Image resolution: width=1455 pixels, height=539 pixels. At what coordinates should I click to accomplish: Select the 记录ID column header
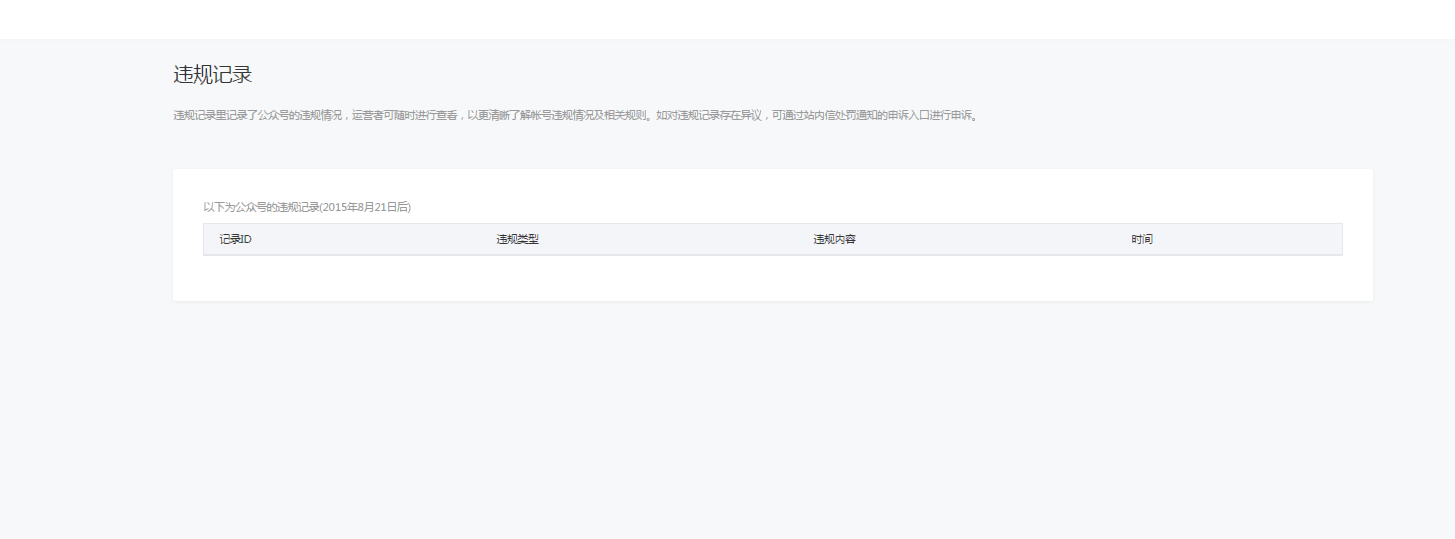235,240
